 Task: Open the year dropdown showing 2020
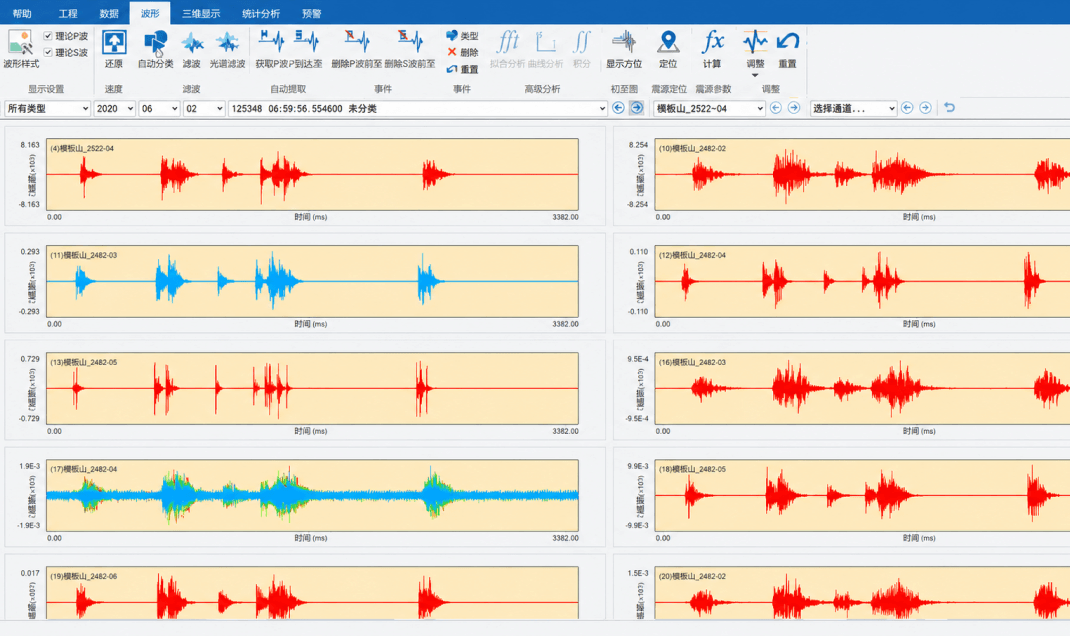pyautogui.click(x=114, y=109)
